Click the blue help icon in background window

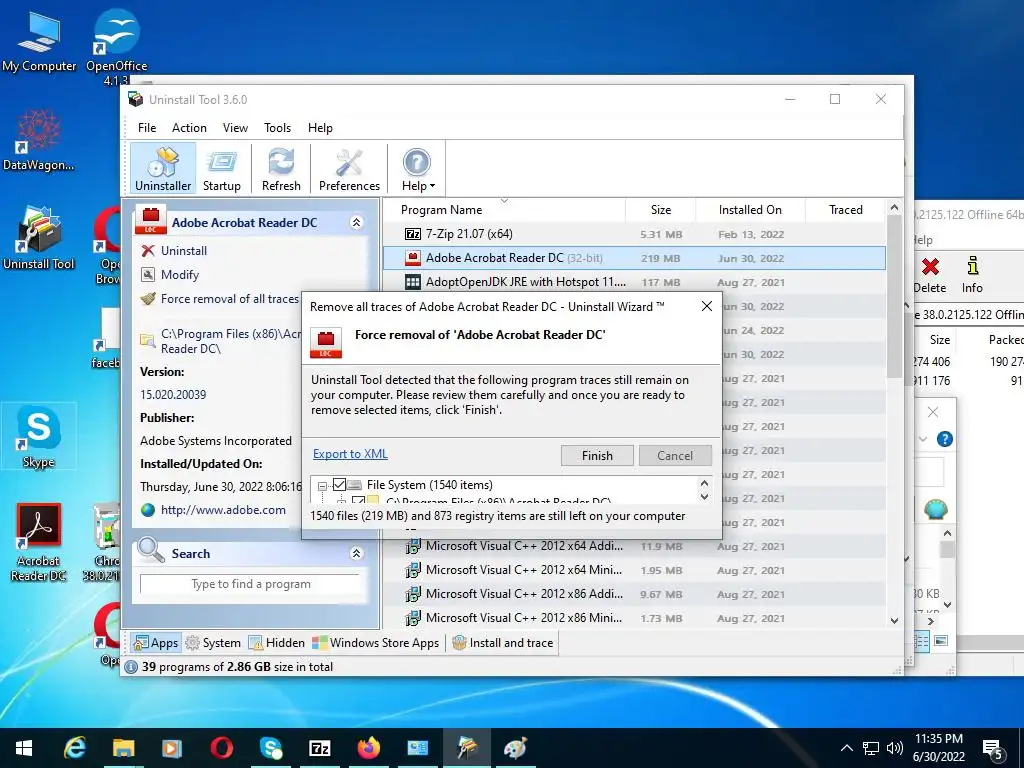[x=944, y=439]
